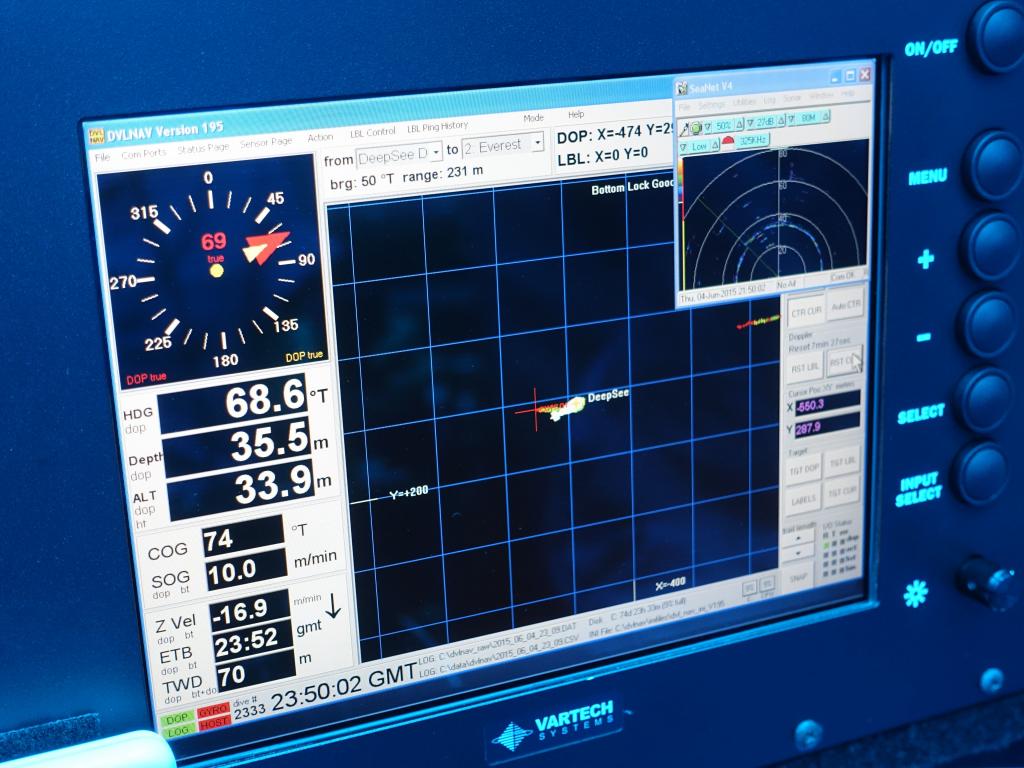Click the SeaNet V4 title bar icon
Screen dimensions: 1024x768
682,88
